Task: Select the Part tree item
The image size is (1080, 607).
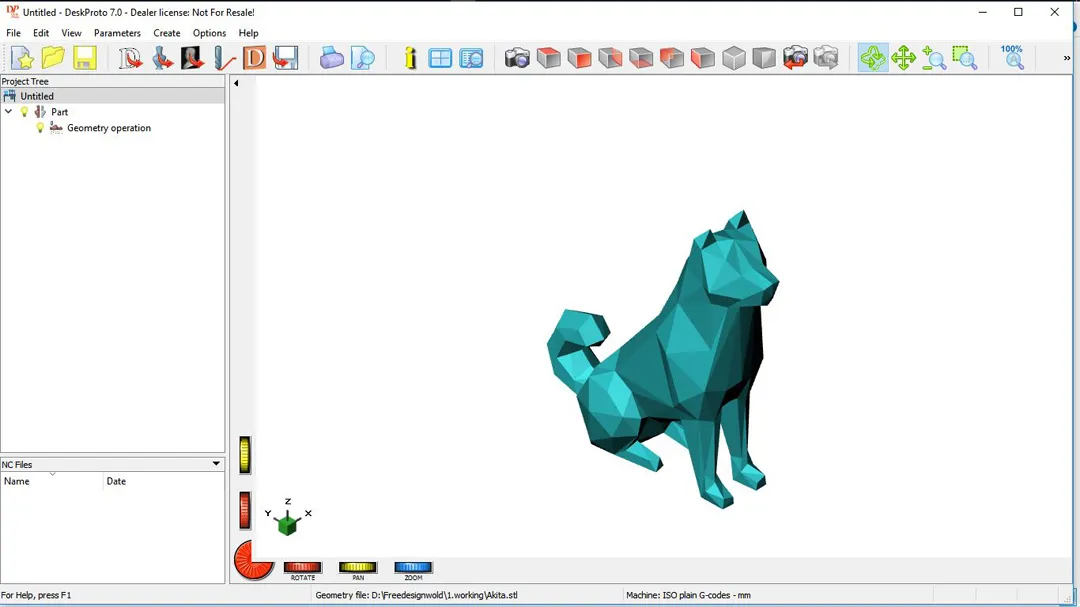Action: pos(59,112)
